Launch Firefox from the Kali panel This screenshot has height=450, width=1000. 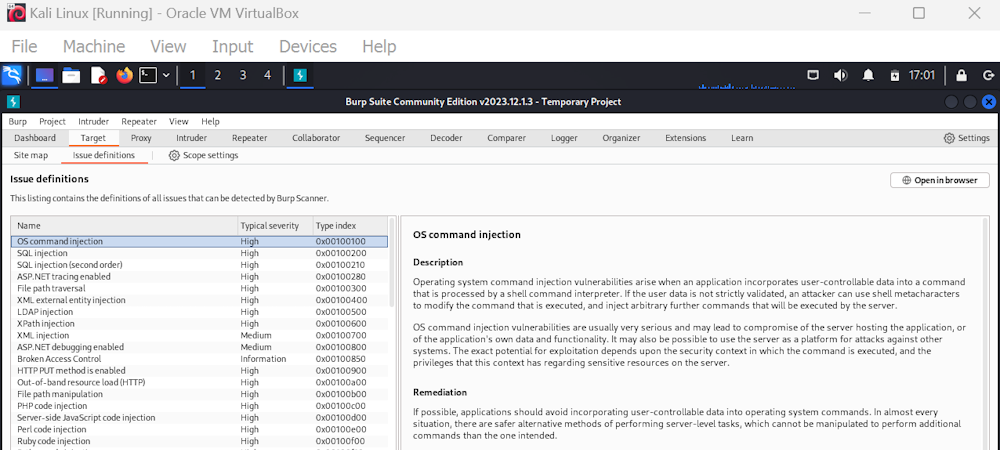124,75
